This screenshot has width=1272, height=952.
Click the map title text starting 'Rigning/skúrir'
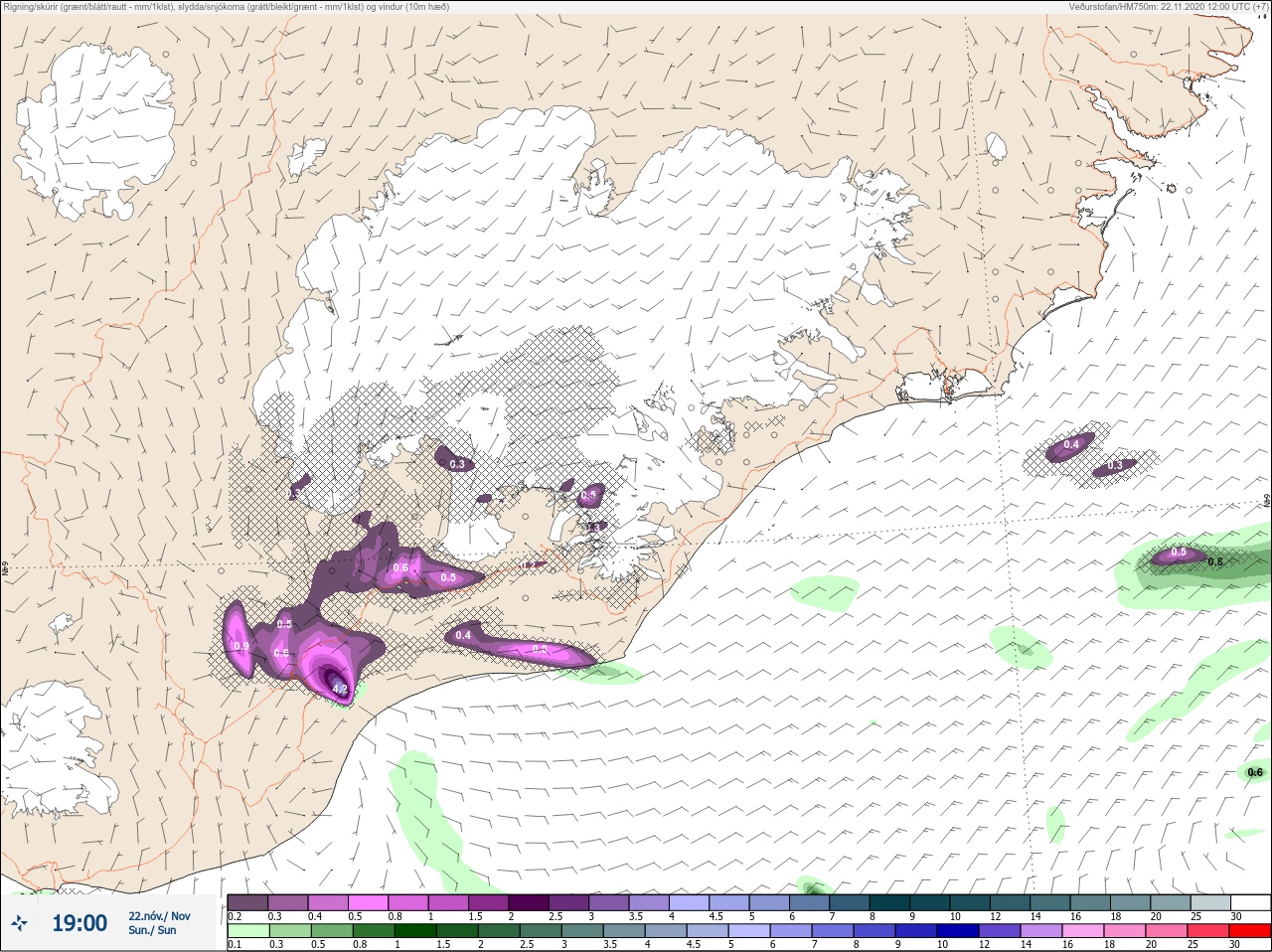coord(226,7)
